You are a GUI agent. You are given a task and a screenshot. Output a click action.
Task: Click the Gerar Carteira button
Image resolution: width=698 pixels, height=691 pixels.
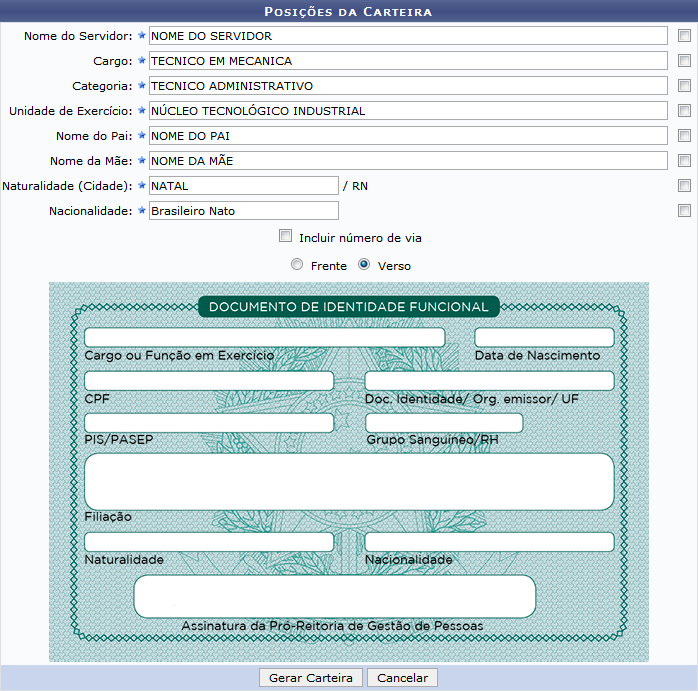point(311,678)
